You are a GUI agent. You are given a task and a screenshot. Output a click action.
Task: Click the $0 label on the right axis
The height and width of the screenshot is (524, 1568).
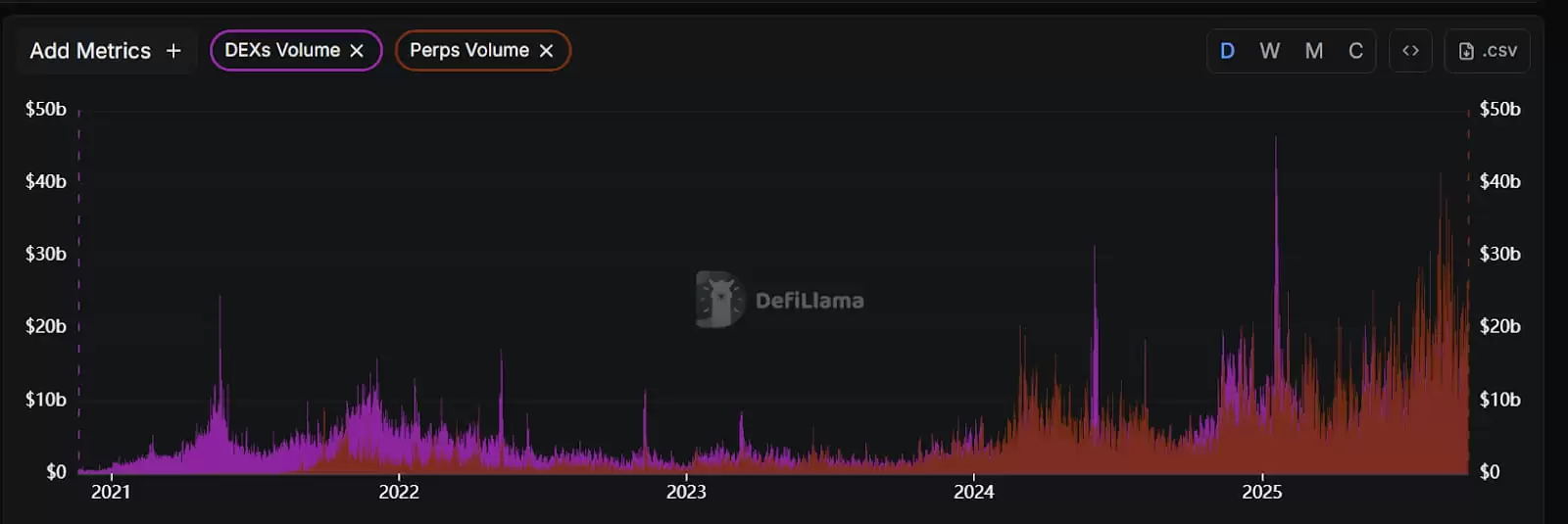1489,472
